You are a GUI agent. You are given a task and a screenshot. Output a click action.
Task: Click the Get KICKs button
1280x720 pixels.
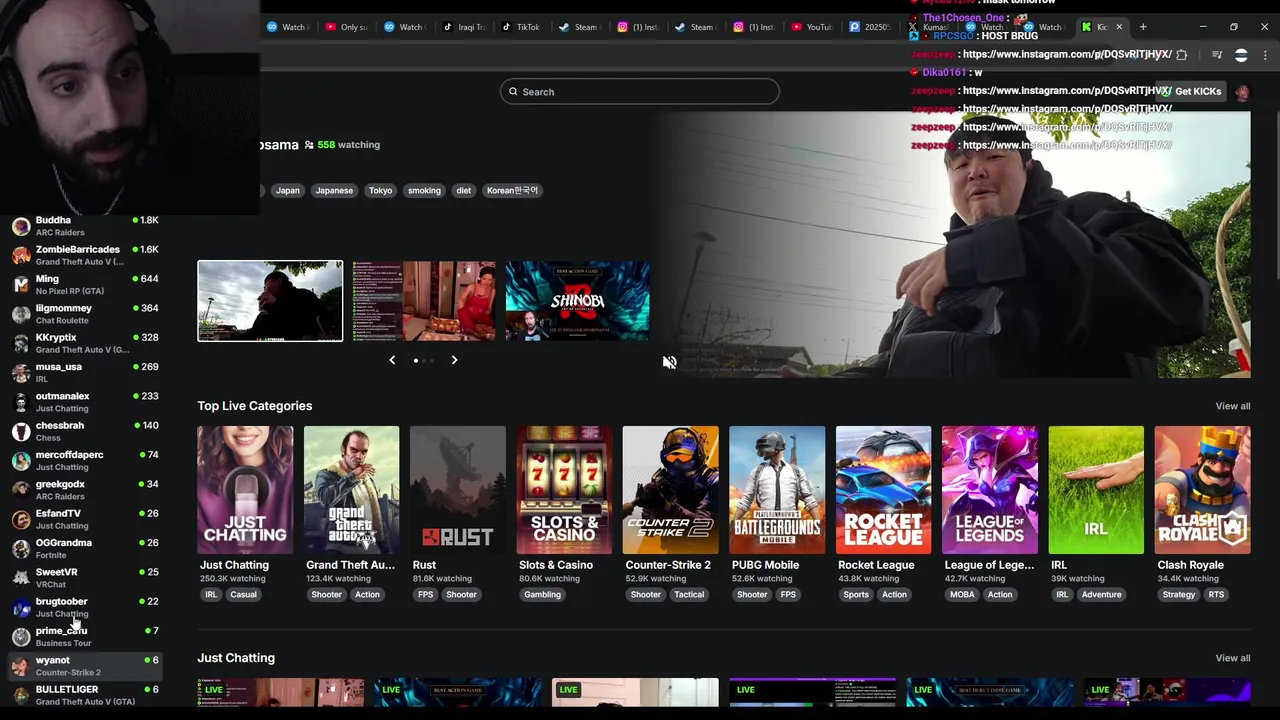coord(1190,92)
